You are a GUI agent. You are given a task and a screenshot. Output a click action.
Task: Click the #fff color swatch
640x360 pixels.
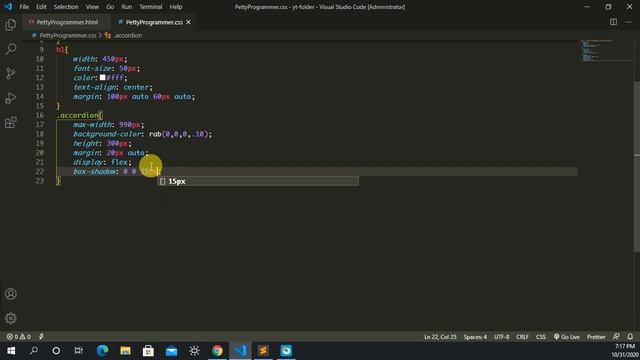coord(102,78)
